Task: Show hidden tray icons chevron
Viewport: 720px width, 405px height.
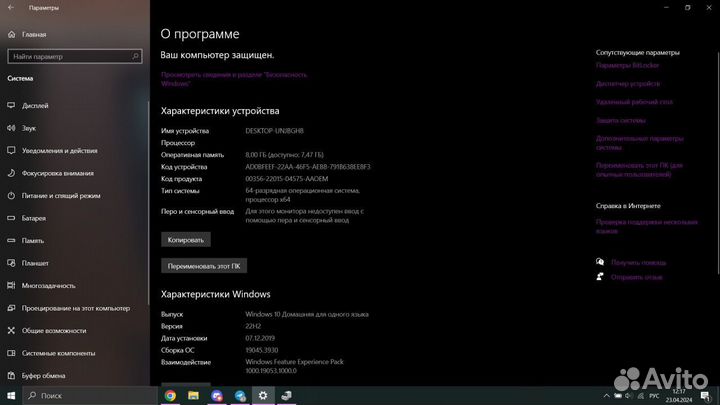Action: pyautogui.click(x=607, y=396)
